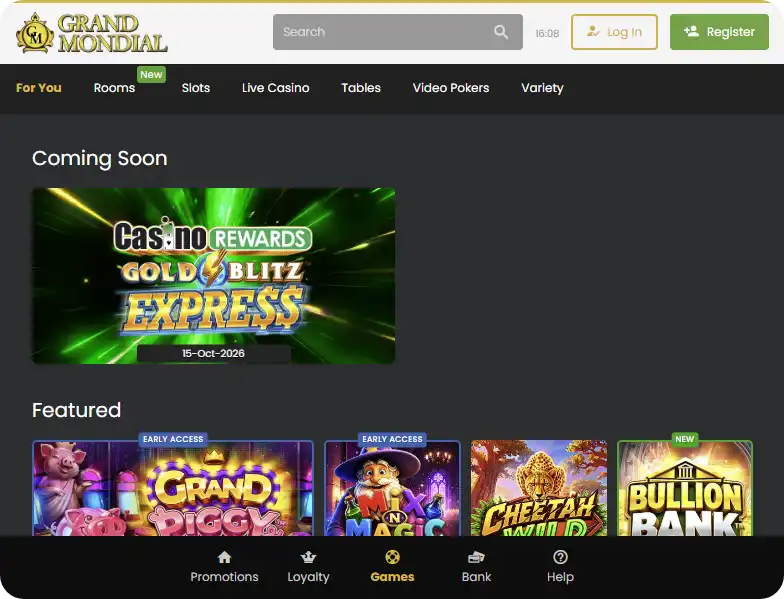
Task: Click the Grand Mondial wordmark text
Action: (x=112, y=34)
